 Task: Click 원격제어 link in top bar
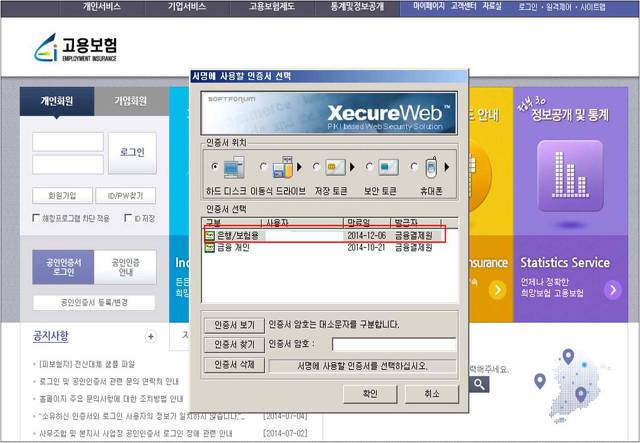click(x=558, y=7)
